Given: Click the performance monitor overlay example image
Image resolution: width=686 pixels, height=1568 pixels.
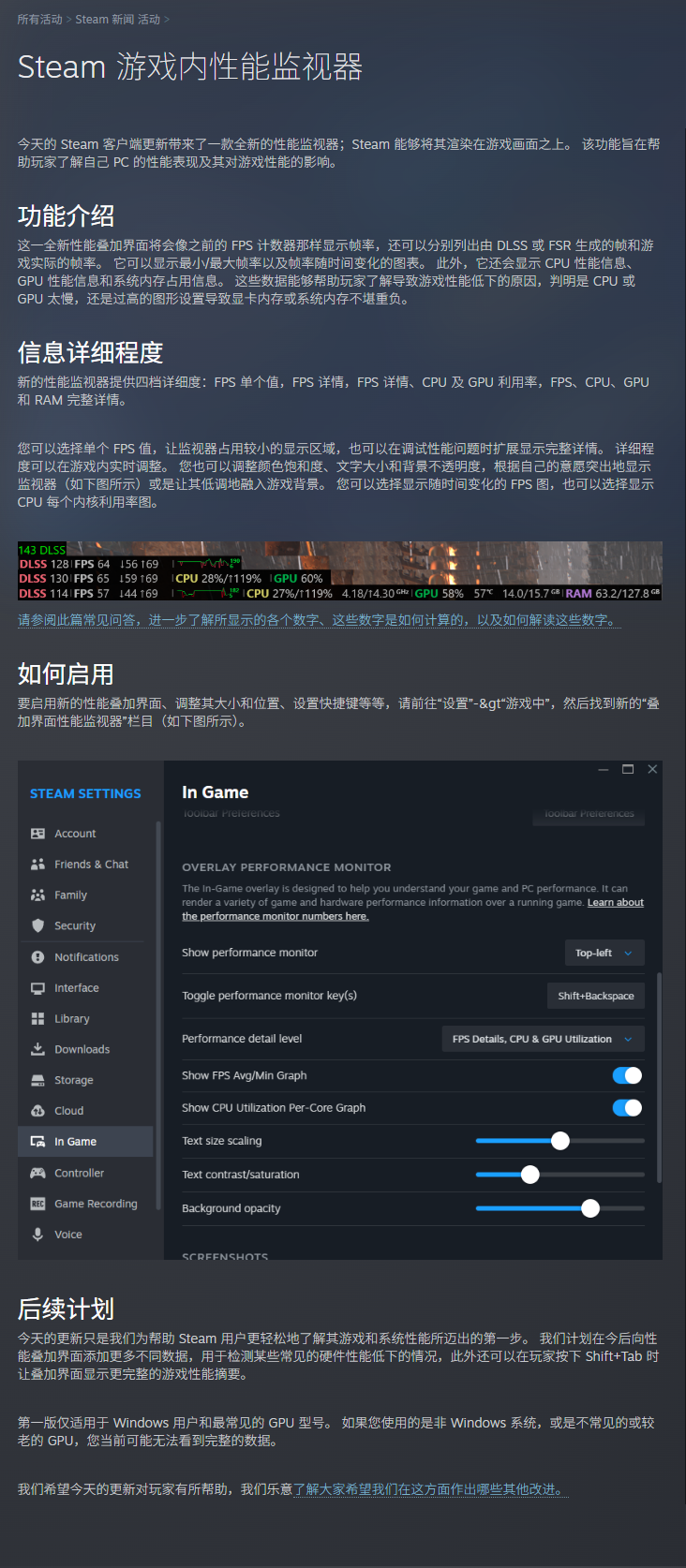Looking at the screenshot, I should 339,570.
